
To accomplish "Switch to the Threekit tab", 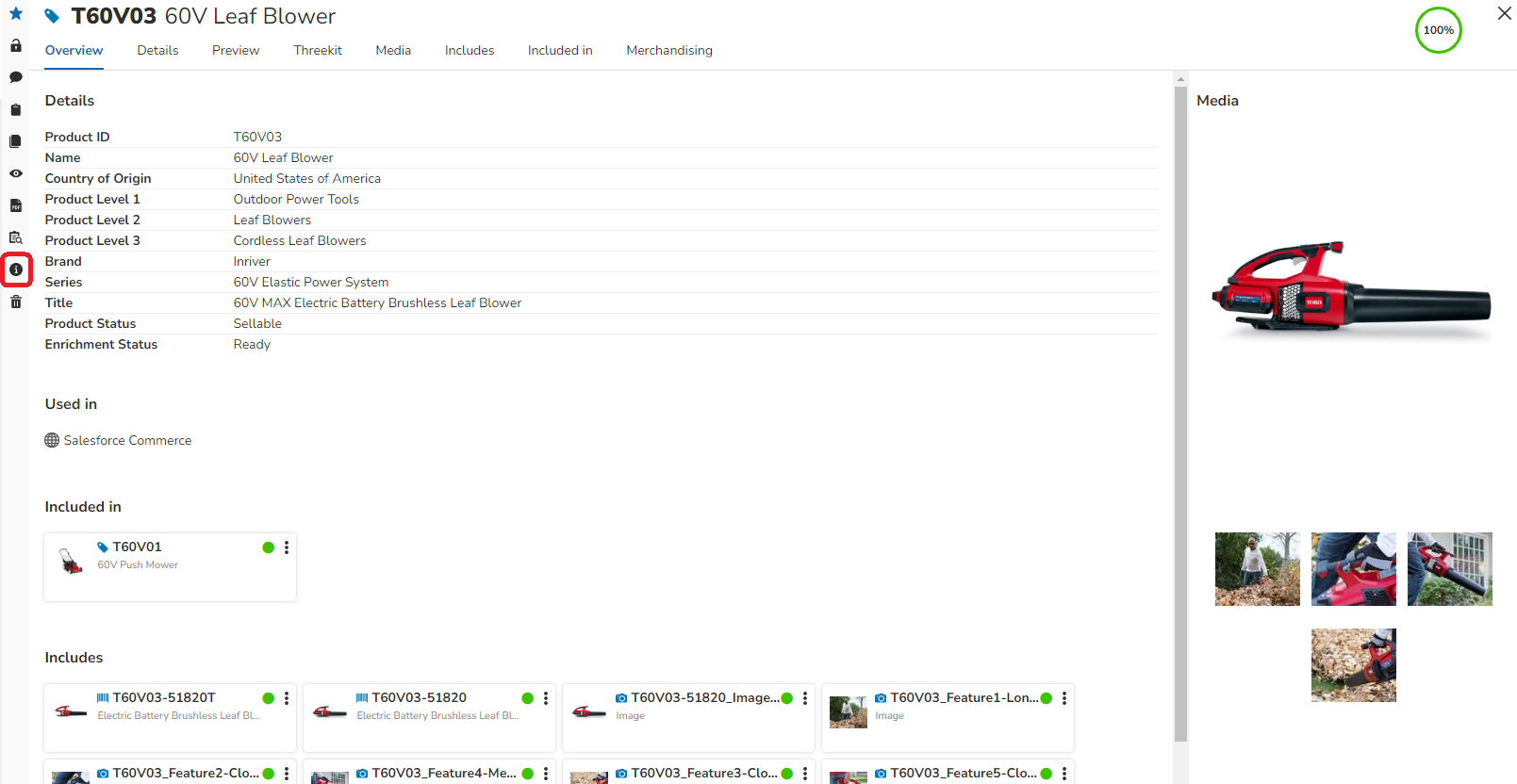I will tap(317, 51).
